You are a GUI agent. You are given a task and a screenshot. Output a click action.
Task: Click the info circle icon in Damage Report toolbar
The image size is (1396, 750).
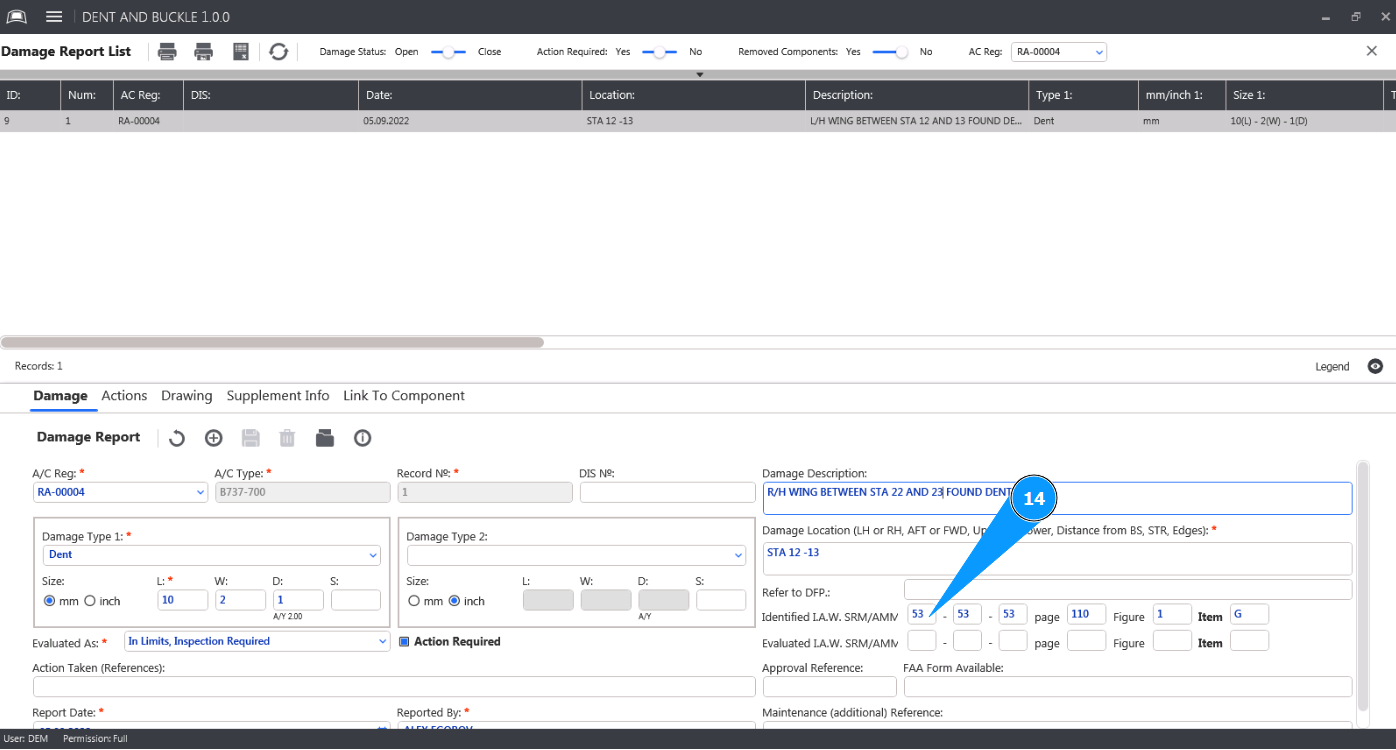click(362, 438)
